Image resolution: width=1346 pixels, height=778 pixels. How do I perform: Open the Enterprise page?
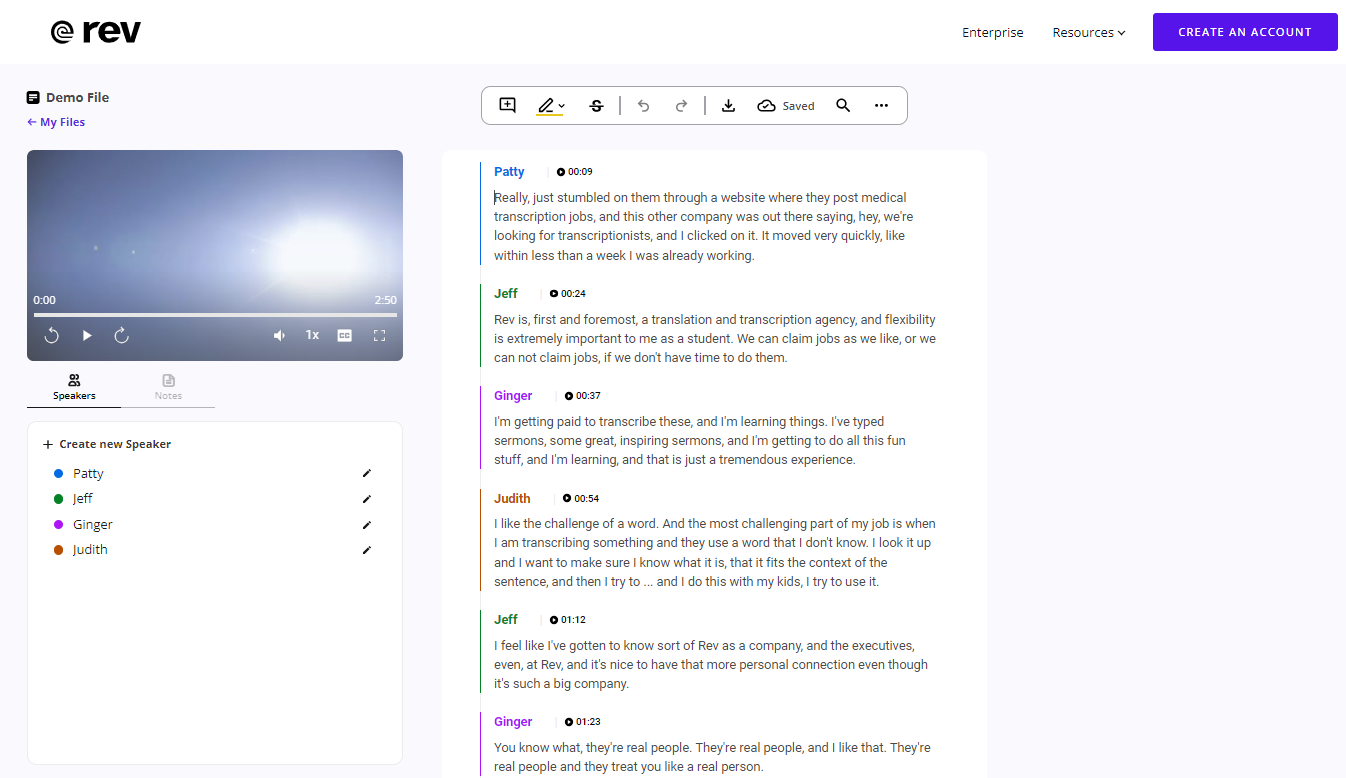tap(992, 32)
